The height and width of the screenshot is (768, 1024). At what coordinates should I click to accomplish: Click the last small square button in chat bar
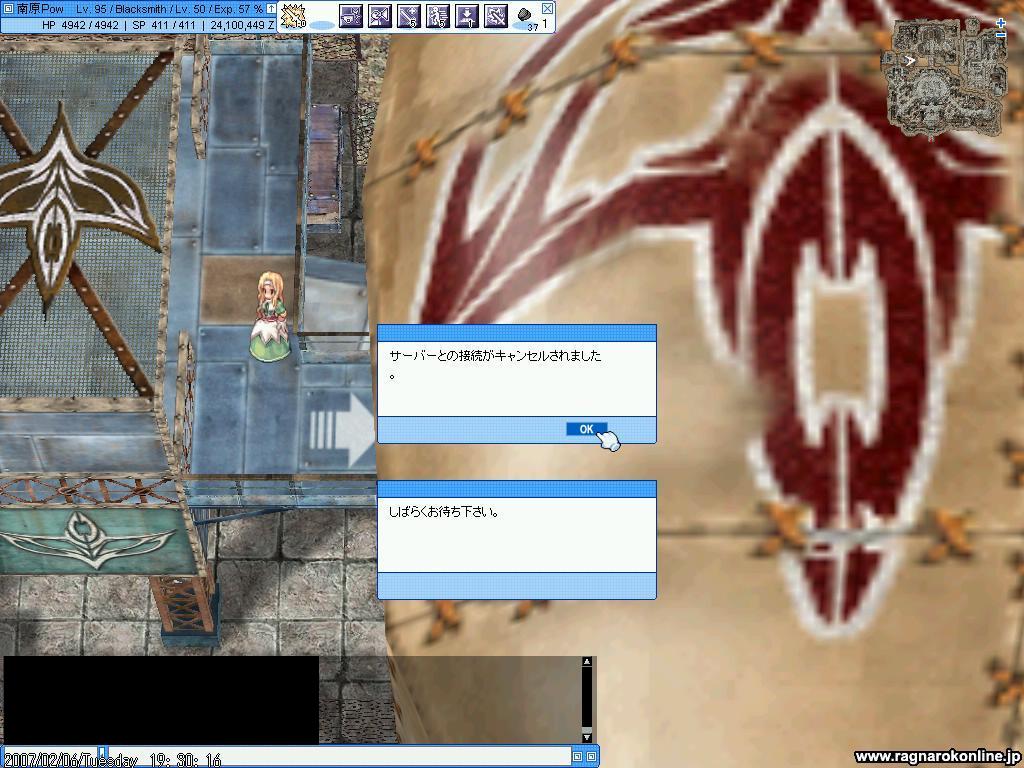click(x=591, y=756)
